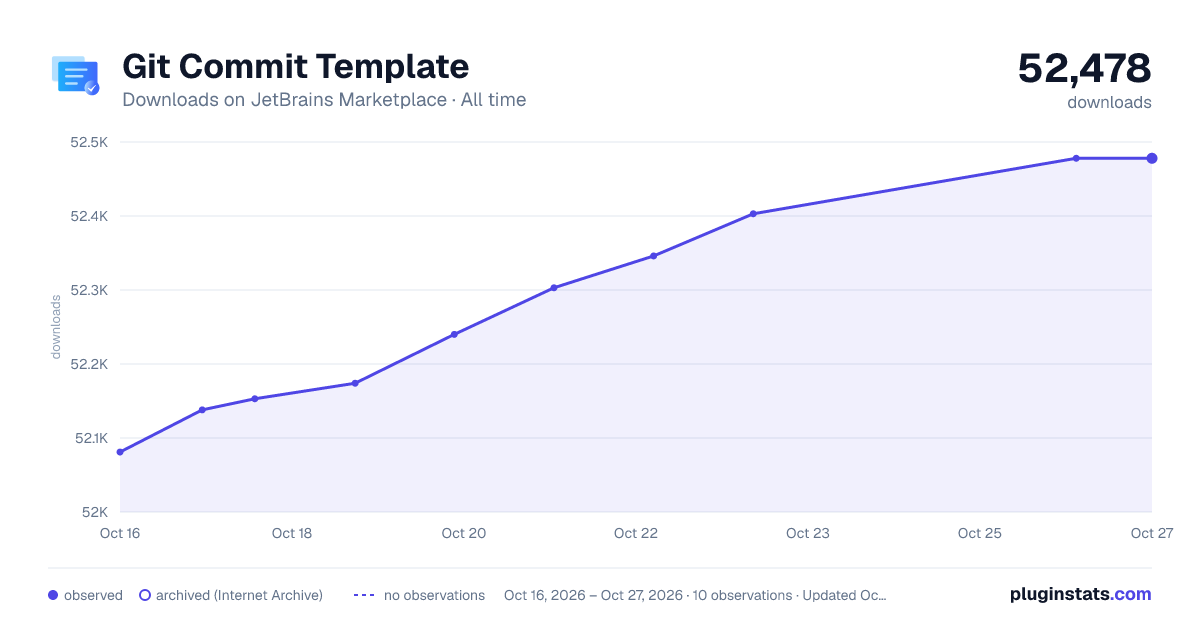Click the dashed 'no observations' legend marker
This screenshot has width=1200, height=630.
click(x=364, y=595)
